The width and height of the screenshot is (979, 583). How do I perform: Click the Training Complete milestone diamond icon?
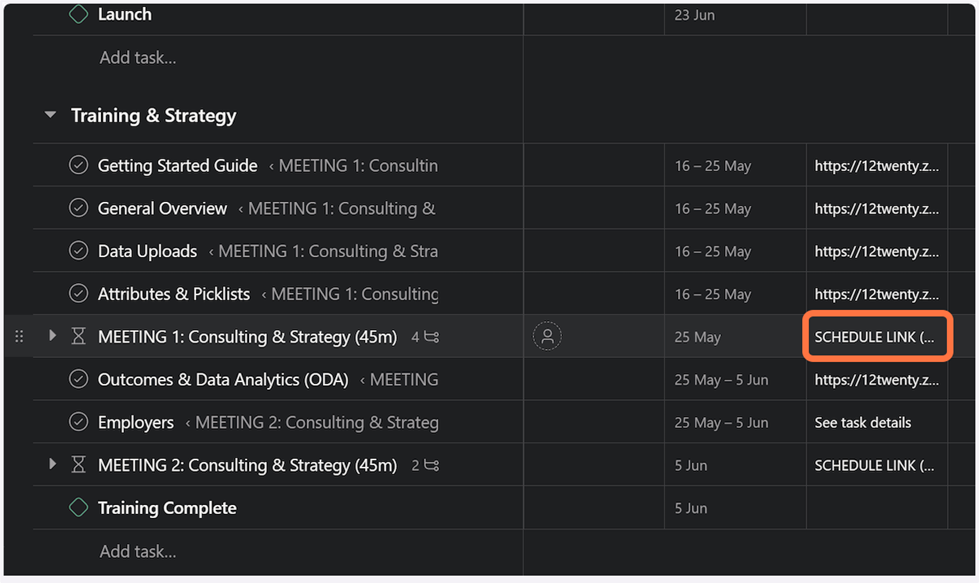coord(78,508)
